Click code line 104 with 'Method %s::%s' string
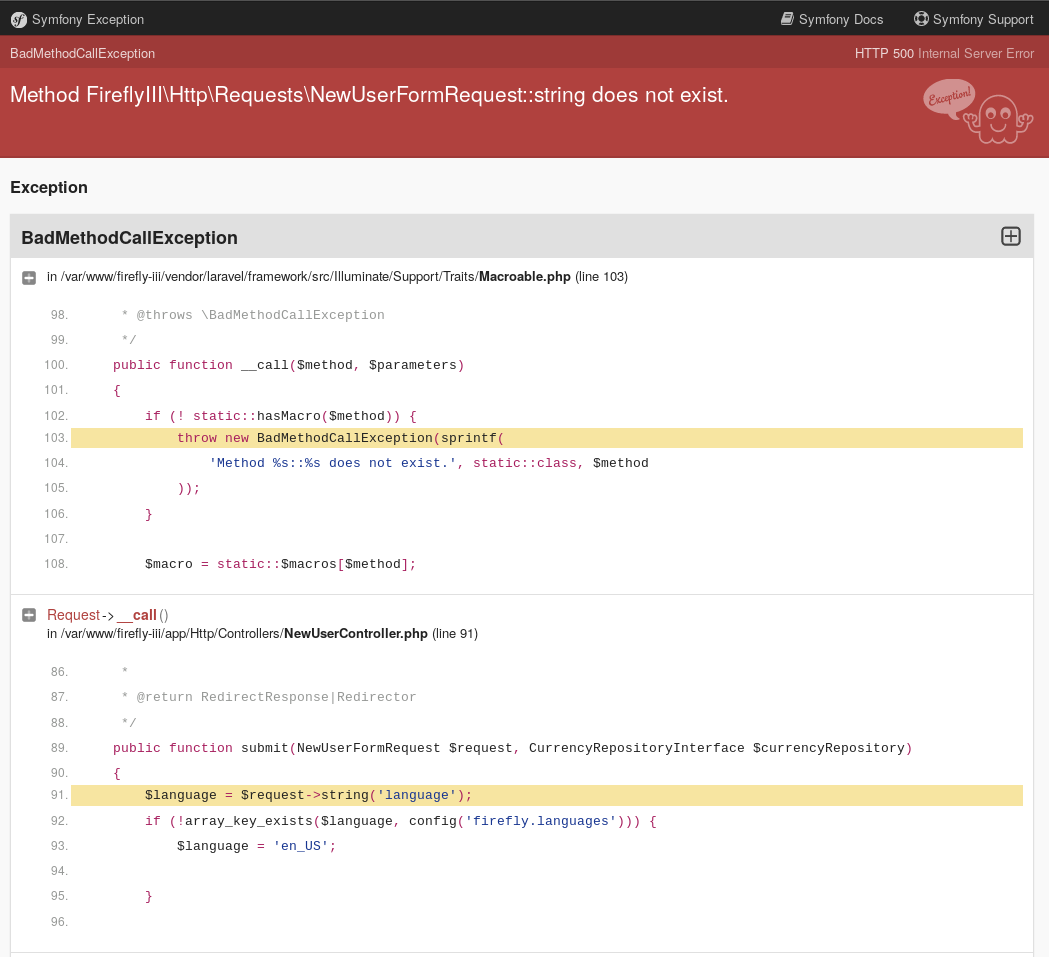The width and height of the screenshot is (1049, 957). pyautogui.click(x=429, y=463)
